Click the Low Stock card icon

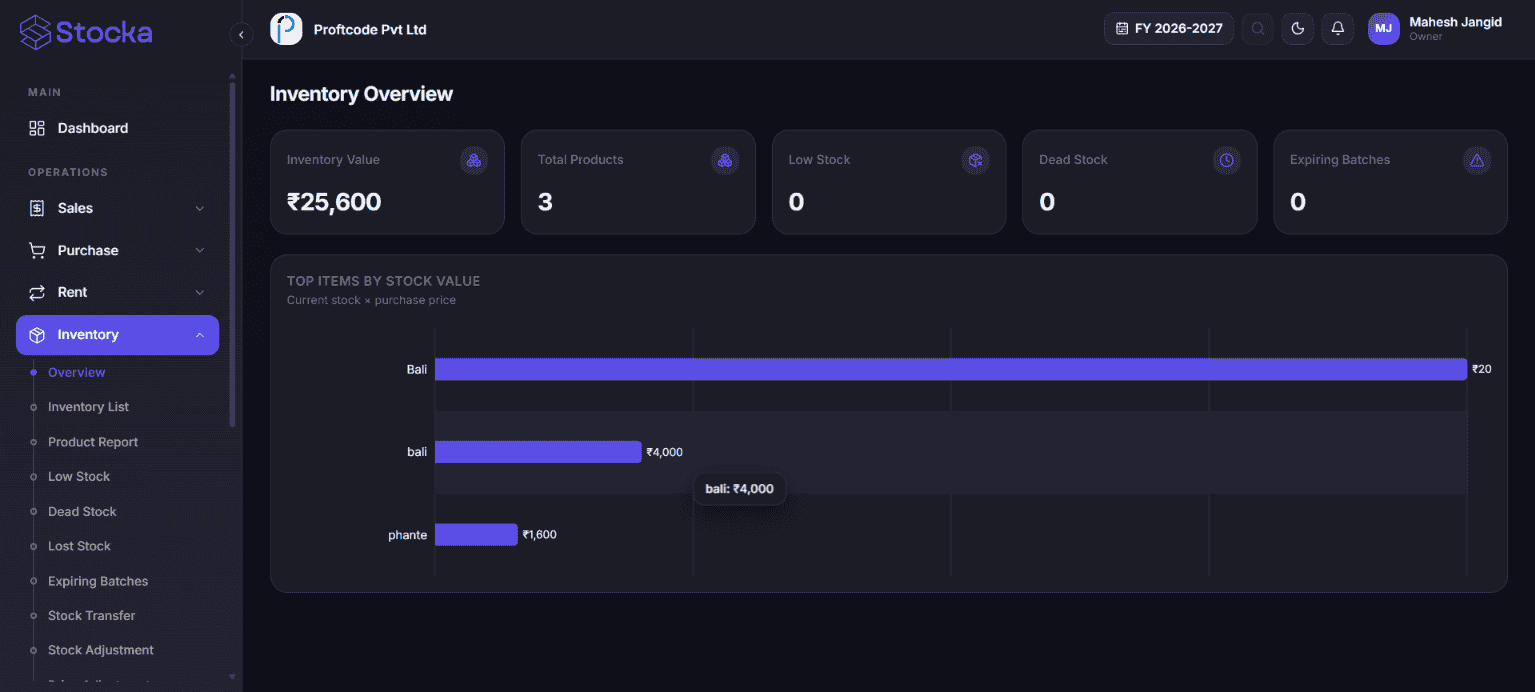pos(976,160)
